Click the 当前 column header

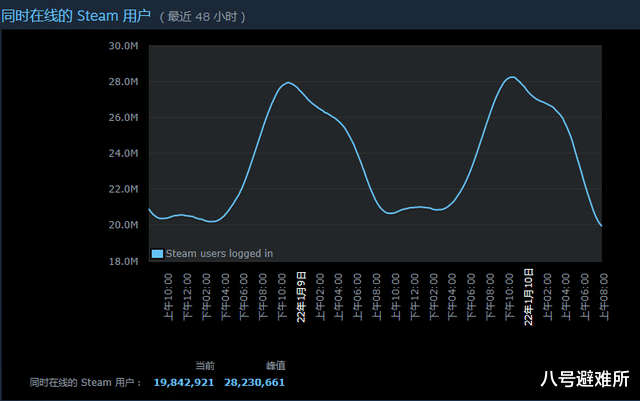(205, 365)
